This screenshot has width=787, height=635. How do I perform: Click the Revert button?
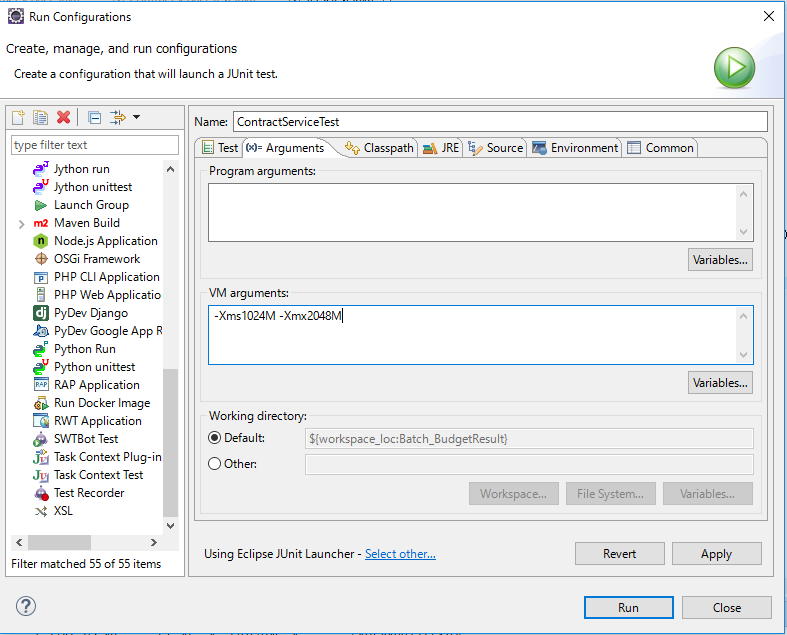(619, 554)
